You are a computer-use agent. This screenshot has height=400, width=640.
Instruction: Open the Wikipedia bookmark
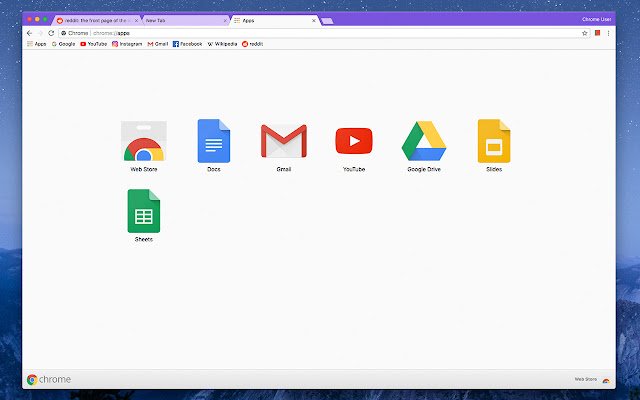point(222,44)
